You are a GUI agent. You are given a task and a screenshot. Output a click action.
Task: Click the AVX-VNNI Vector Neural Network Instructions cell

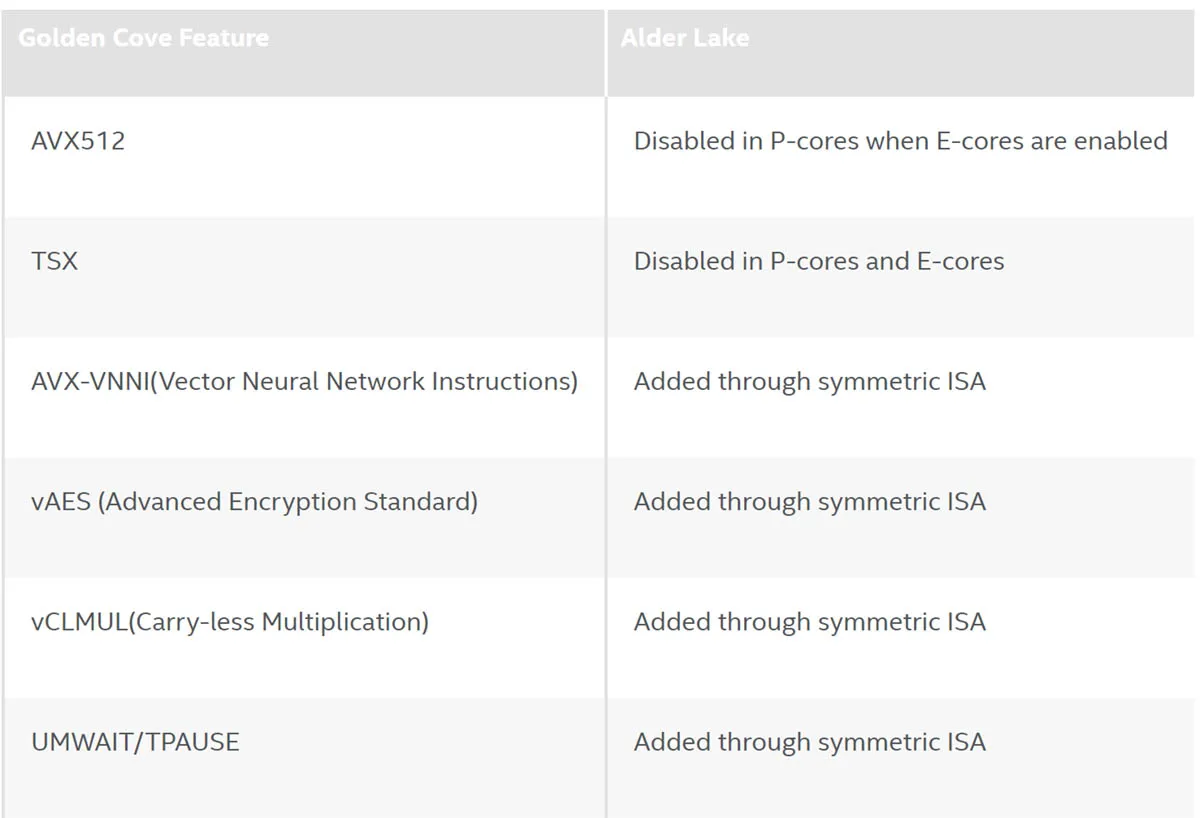point(303,397)
